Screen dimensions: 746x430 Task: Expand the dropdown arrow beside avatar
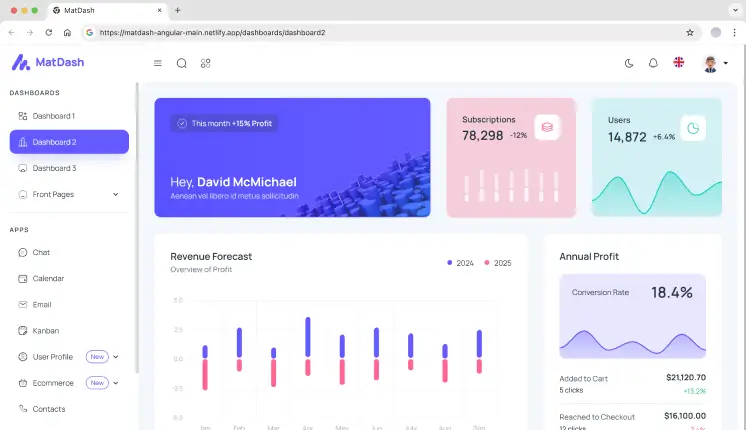point(726,63)
